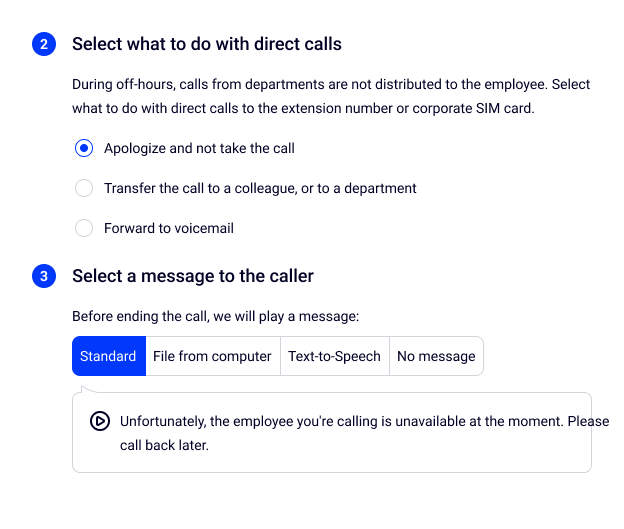This screenshot has width=624, height=529.
Task: Switch to the Text-to-Speech tab
Action: point(334,357)
